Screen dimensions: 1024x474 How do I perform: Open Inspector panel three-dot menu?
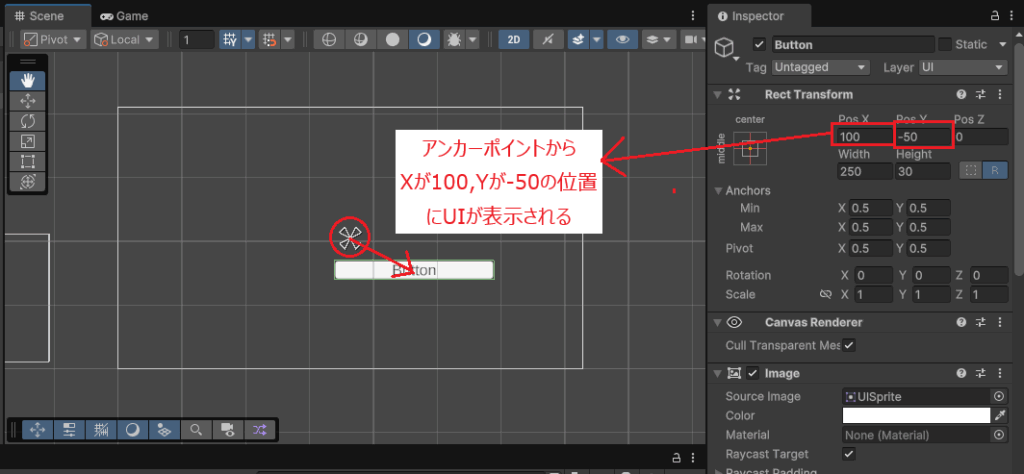click(x=1012, y=16)
